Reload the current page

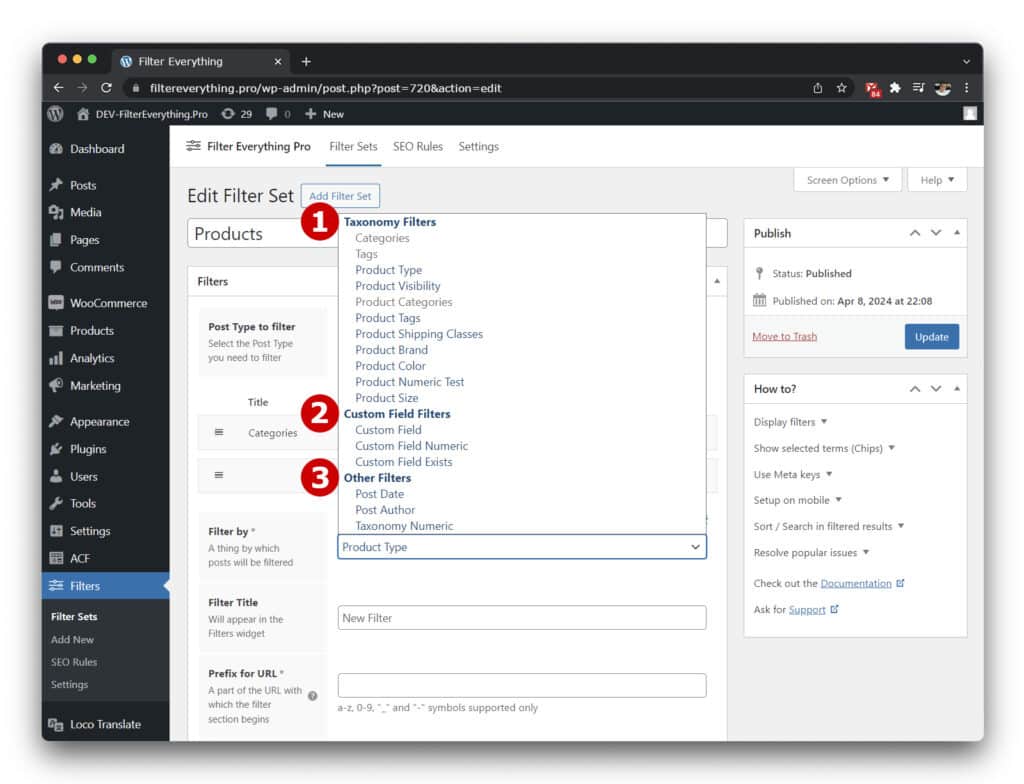[x=106, y=88]
